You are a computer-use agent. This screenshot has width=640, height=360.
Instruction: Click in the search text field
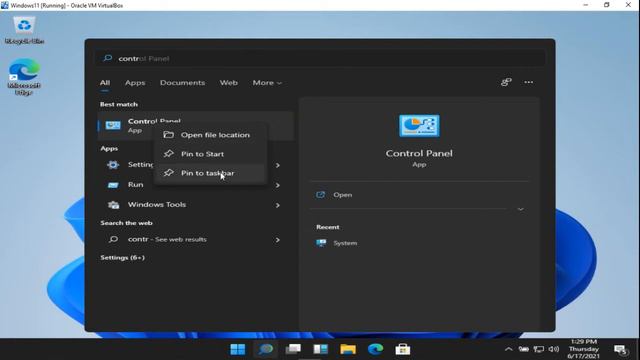[x=320, y=58]
